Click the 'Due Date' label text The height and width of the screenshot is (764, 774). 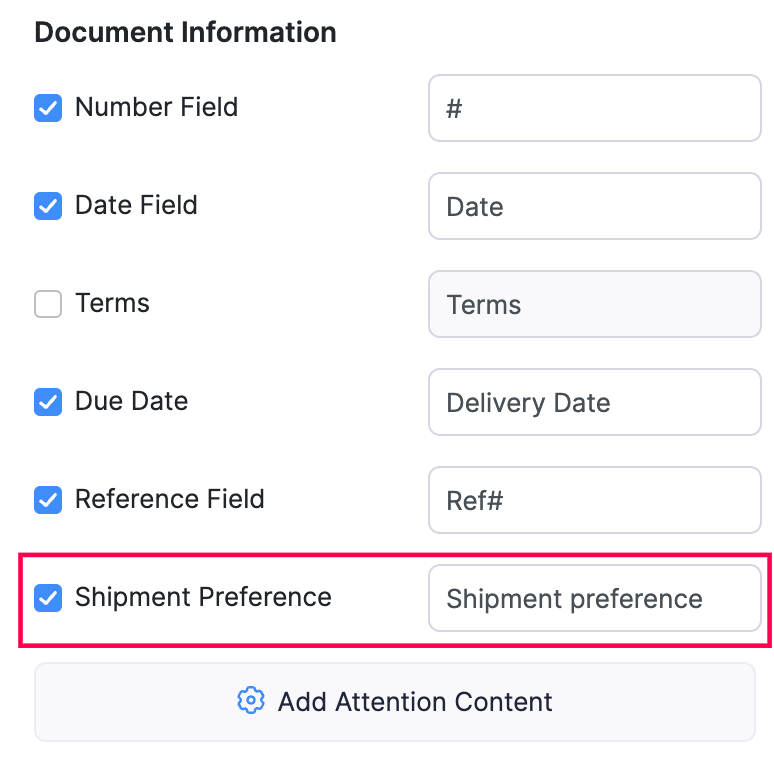(131, 401)
